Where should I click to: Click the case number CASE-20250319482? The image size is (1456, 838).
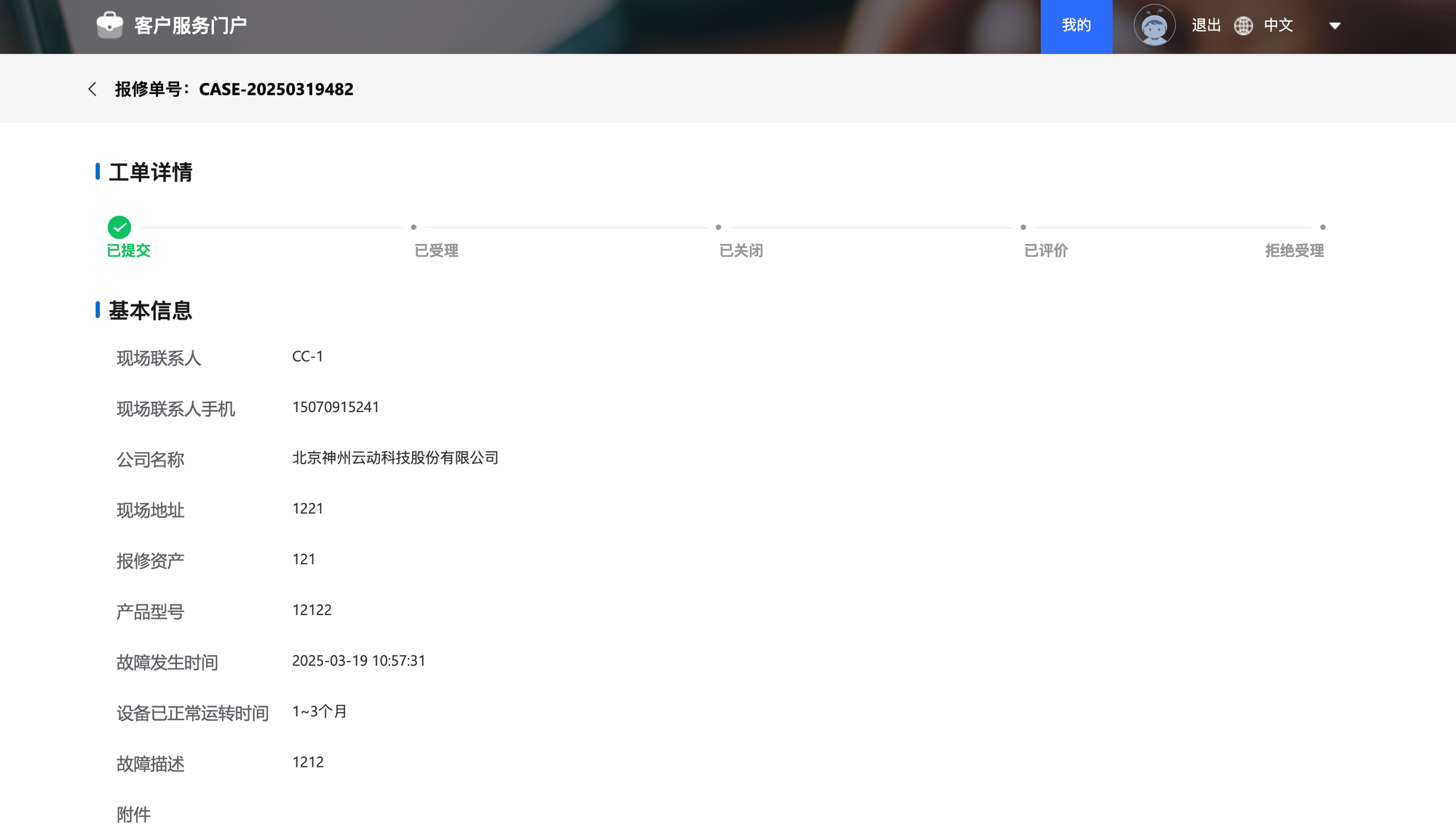[276, 89]
